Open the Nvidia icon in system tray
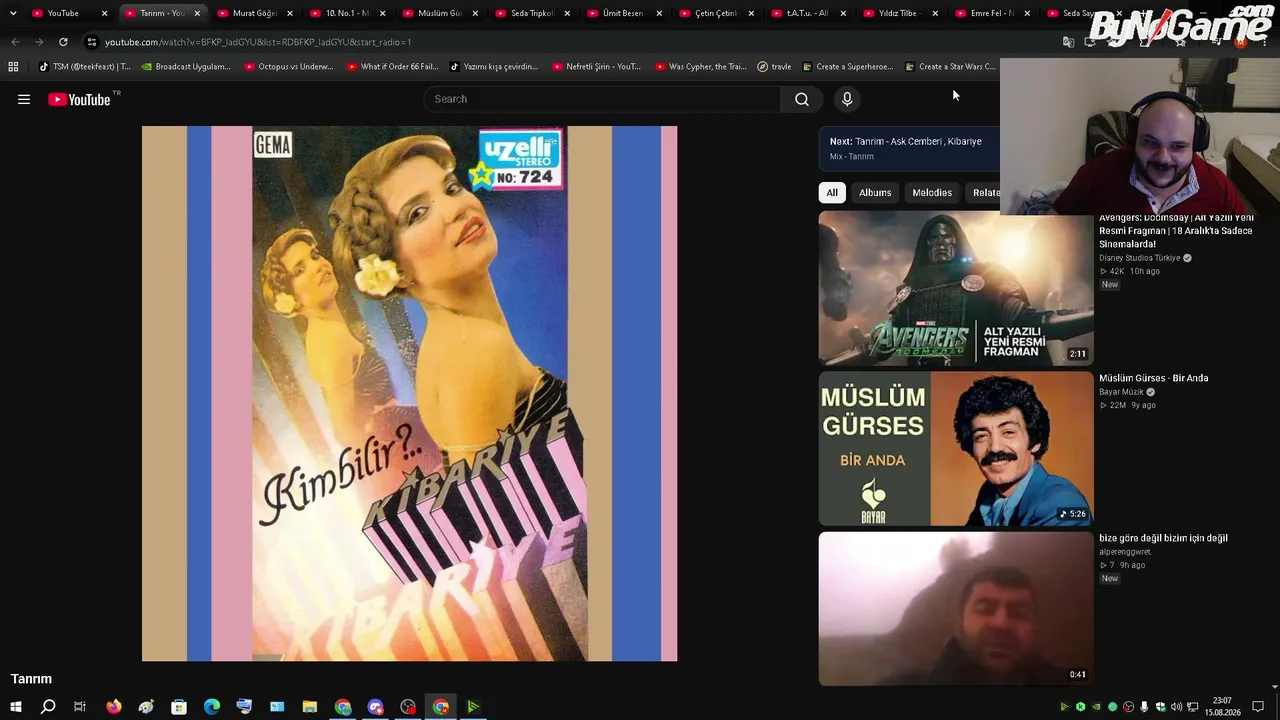This screenshot has width=1280, height=720. [1096, 707]
